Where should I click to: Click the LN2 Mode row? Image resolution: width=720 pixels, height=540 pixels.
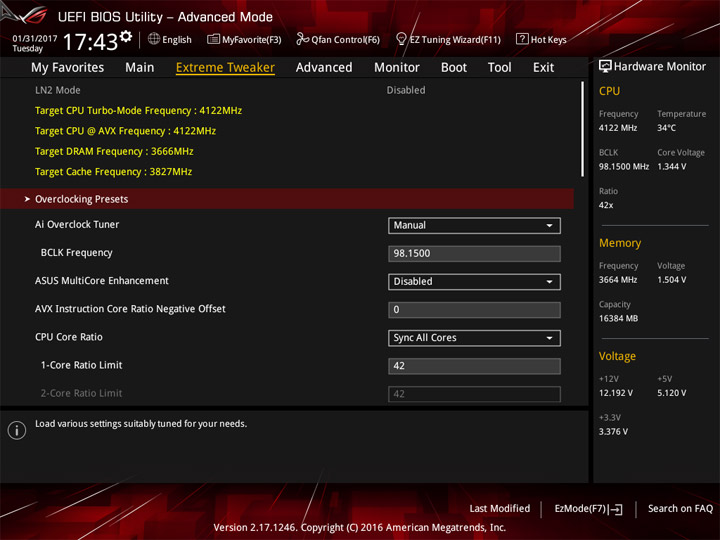(x=287, y=90)
